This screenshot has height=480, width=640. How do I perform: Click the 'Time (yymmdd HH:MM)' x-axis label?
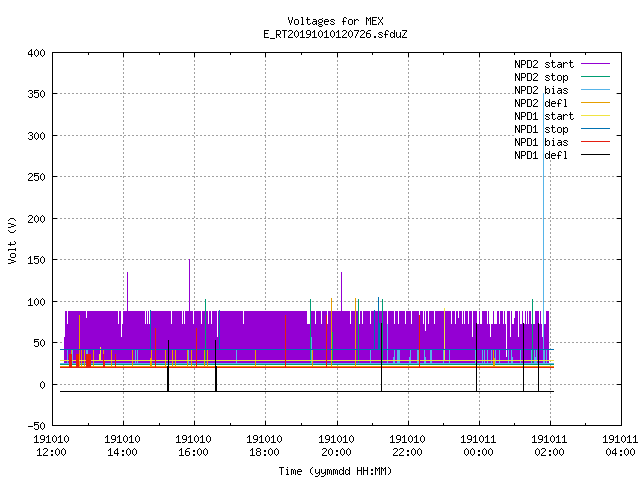[335, 471]
